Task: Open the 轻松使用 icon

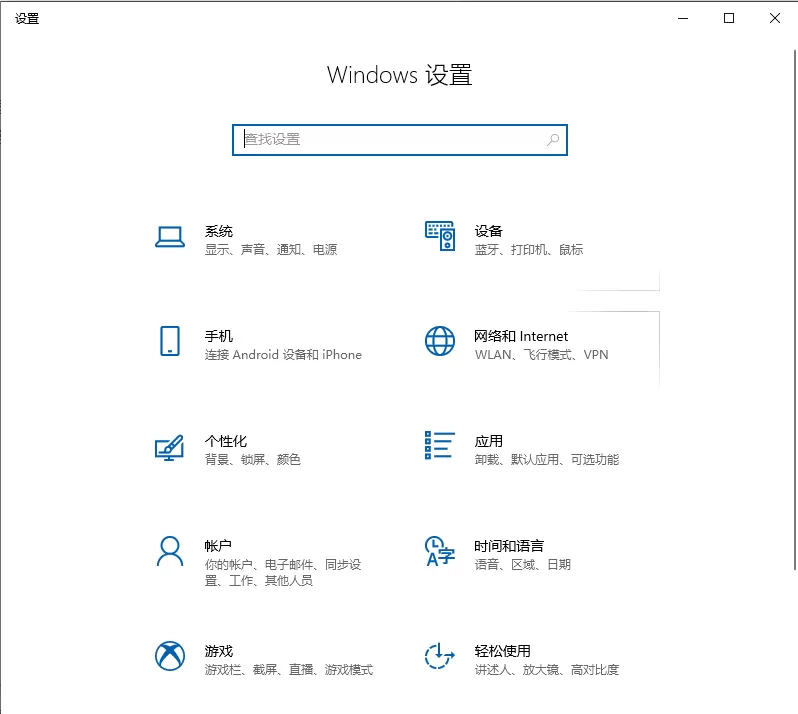Action: pyautogui.click(x=440, y=656)
